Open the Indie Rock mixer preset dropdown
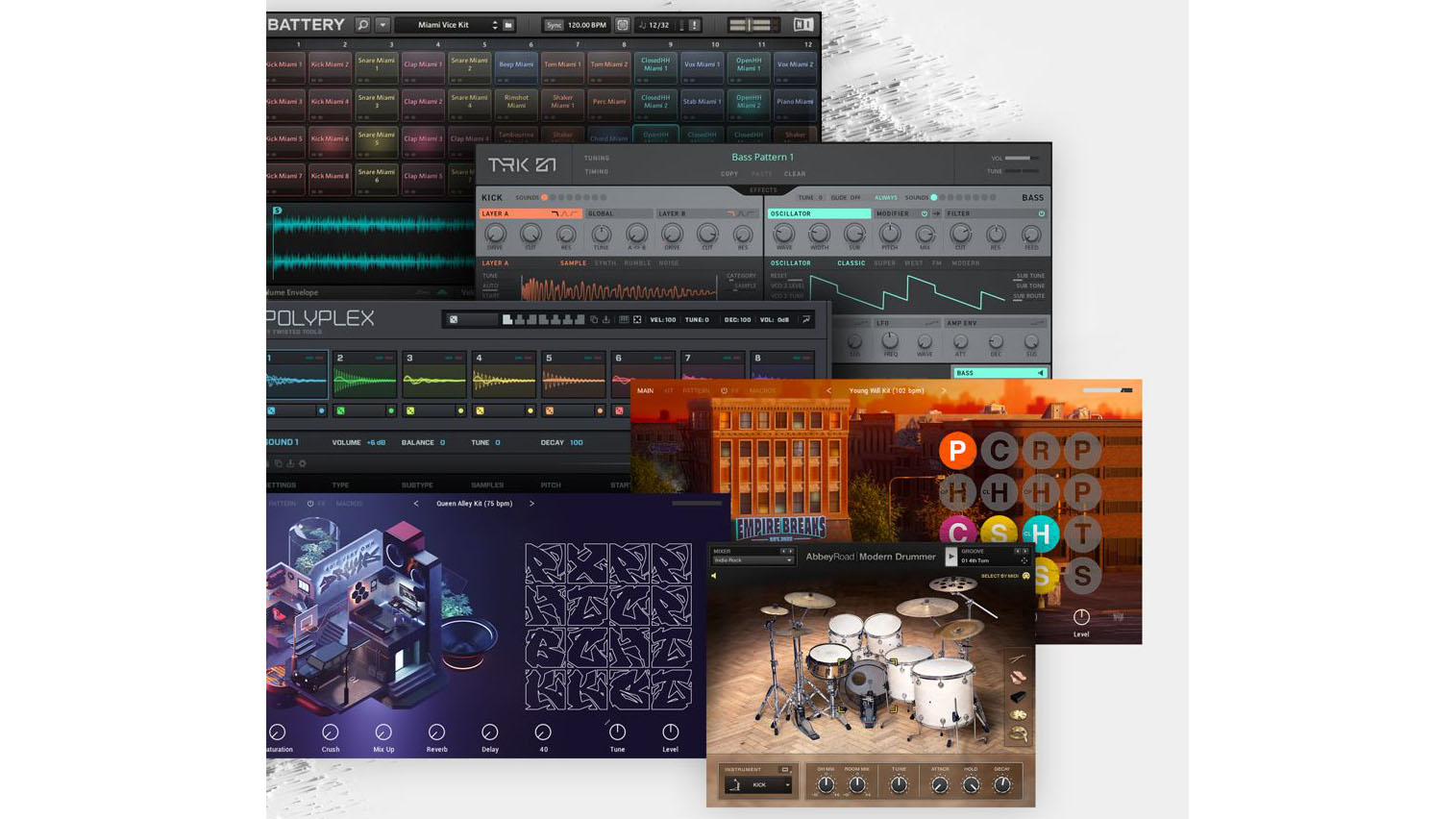This screenshot has height=819, width=1456. (x=753, y=560)
